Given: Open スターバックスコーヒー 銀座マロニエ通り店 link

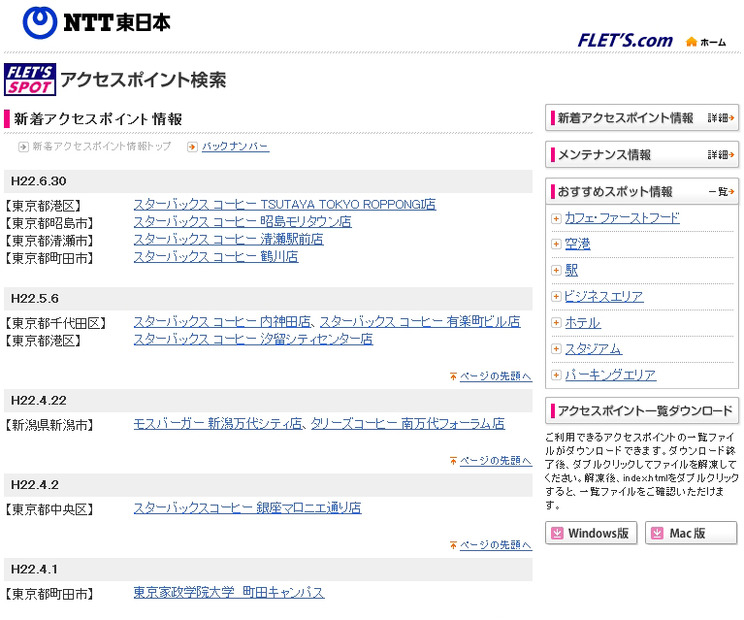Looking at the screenshot, I should pos(247,508).
